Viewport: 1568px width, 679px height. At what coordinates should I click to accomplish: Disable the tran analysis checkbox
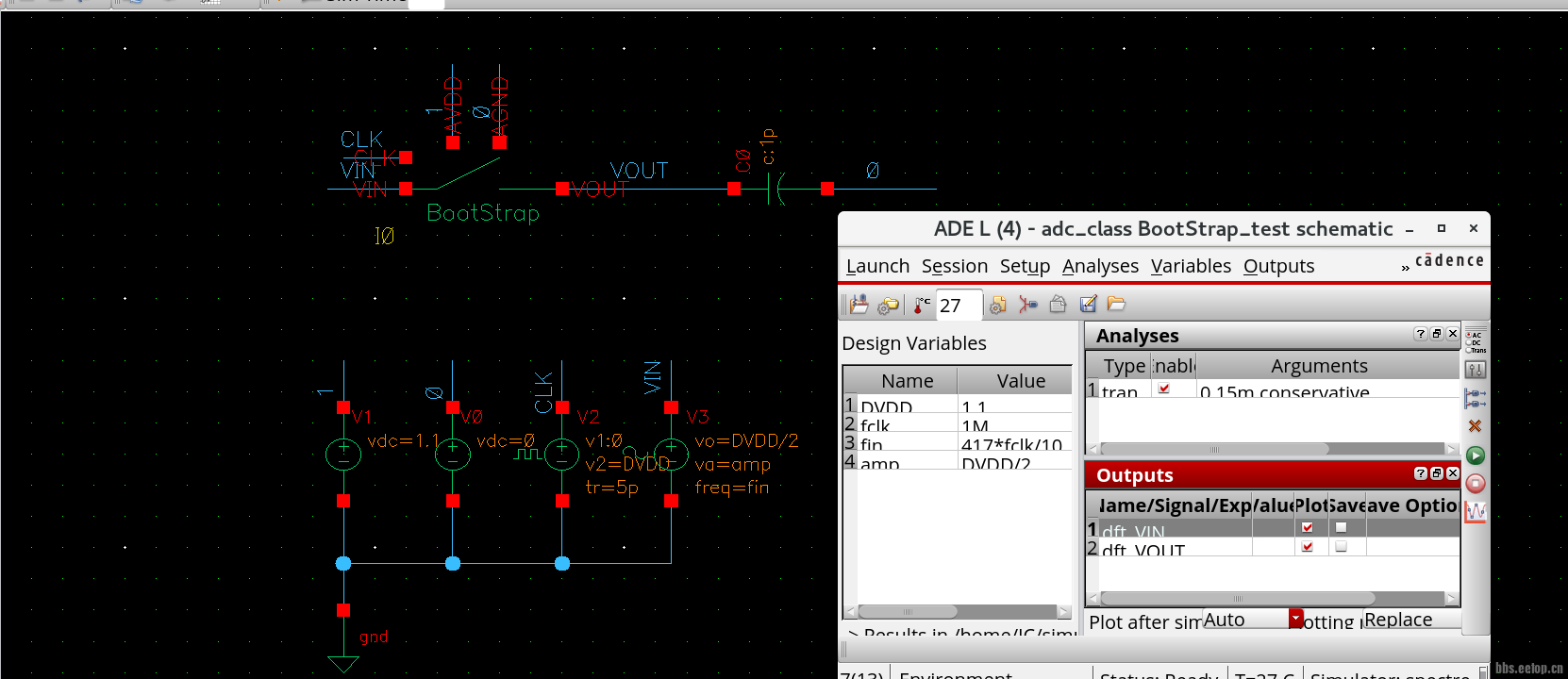[1164, 389]
